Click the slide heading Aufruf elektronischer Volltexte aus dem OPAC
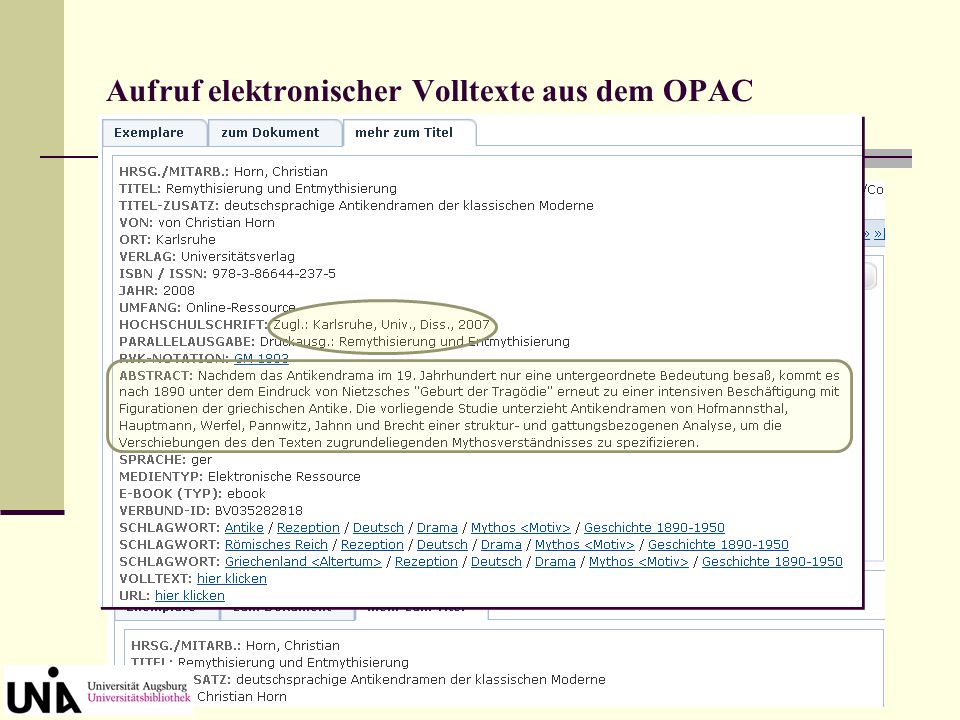 coord(430,91)
